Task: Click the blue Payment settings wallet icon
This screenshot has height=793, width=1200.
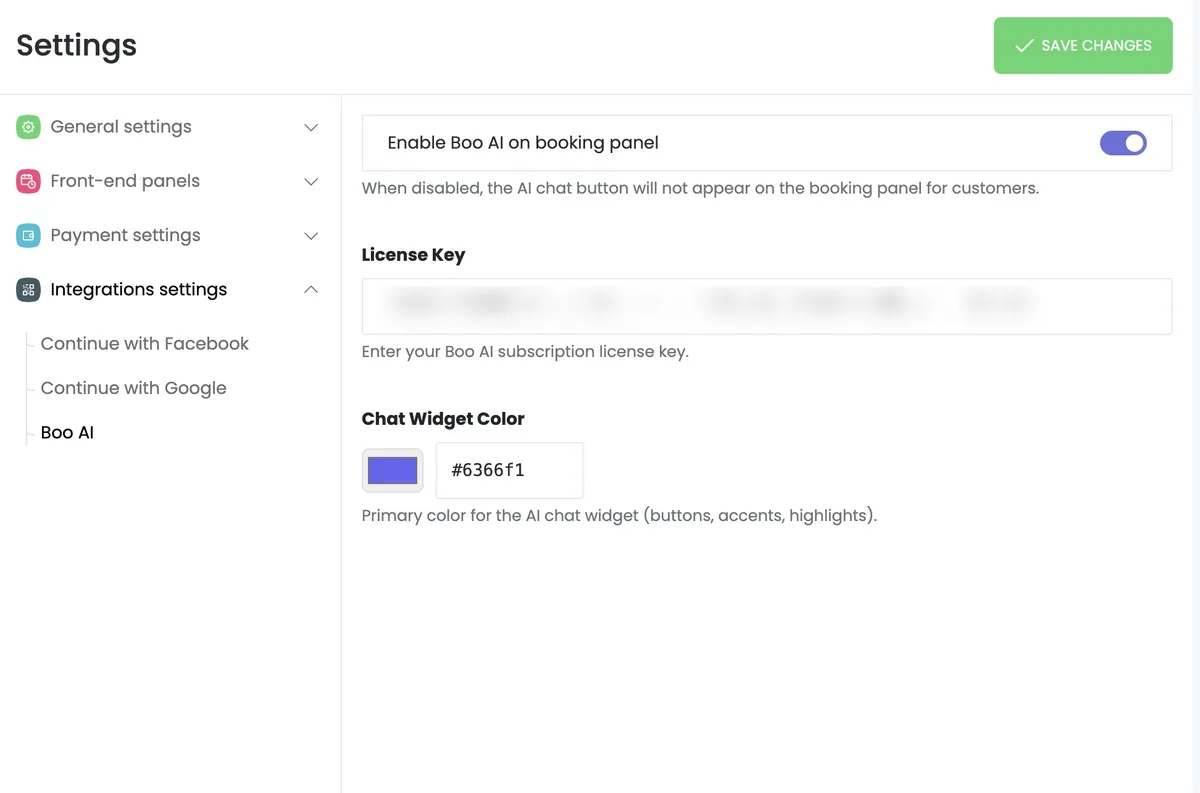Action: pyautogui.click(x=28, y=235)
